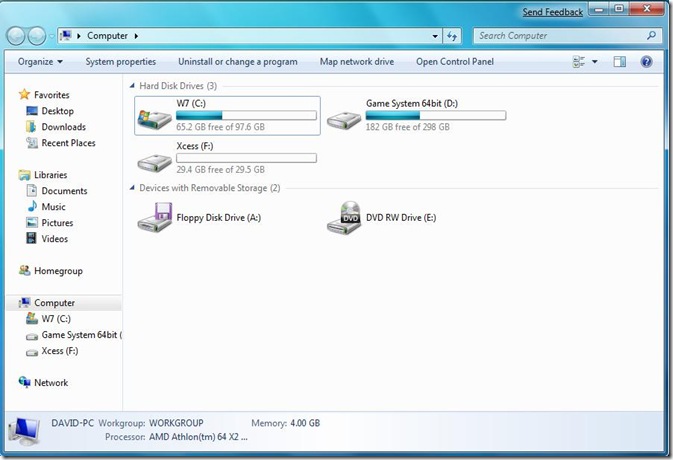673x460 pixels.
Task: Click the Documents library icon
Action: (x=32, y=191)
